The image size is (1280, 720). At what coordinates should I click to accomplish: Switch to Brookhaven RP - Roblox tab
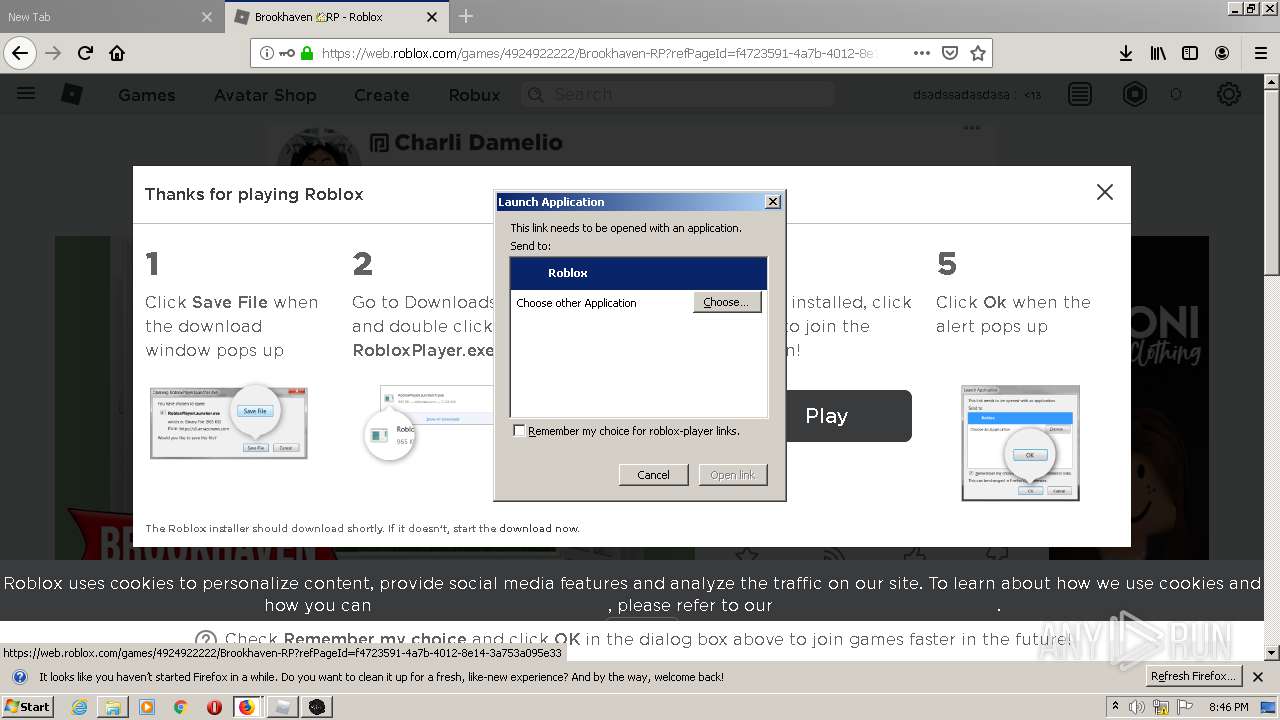[x=336, y=17]
